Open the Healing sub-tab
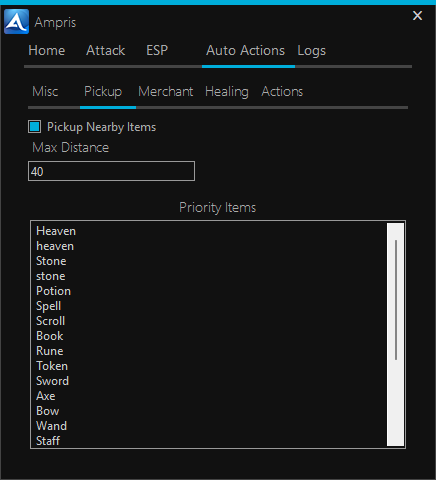The height and width of the screenshot is (480, 436). pyautogui.click(x=227, y=92)
